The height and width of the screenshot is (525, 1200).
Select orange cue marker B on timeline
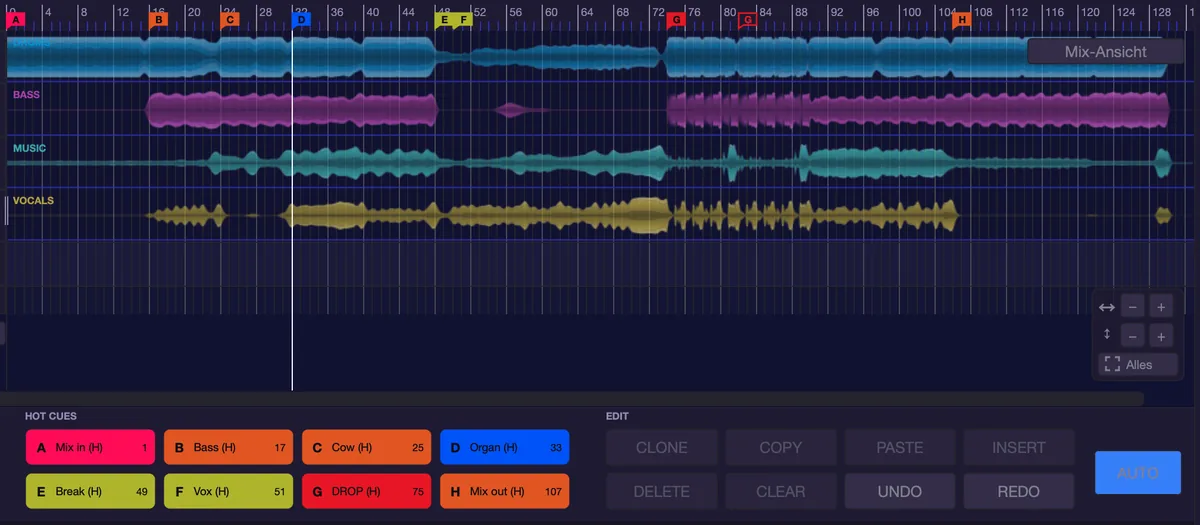[158, 19]
